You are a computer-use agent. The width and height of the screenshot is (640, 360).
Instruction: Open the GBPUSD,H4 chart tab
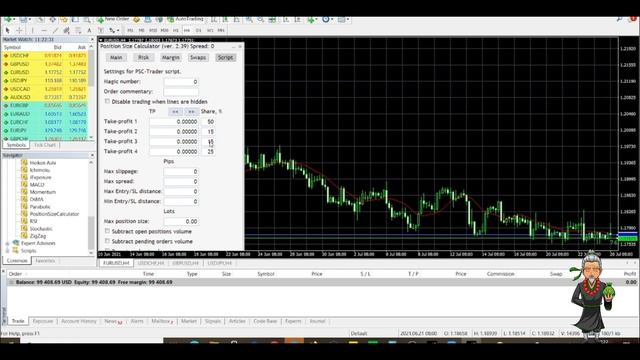click(x=185, y=263)
